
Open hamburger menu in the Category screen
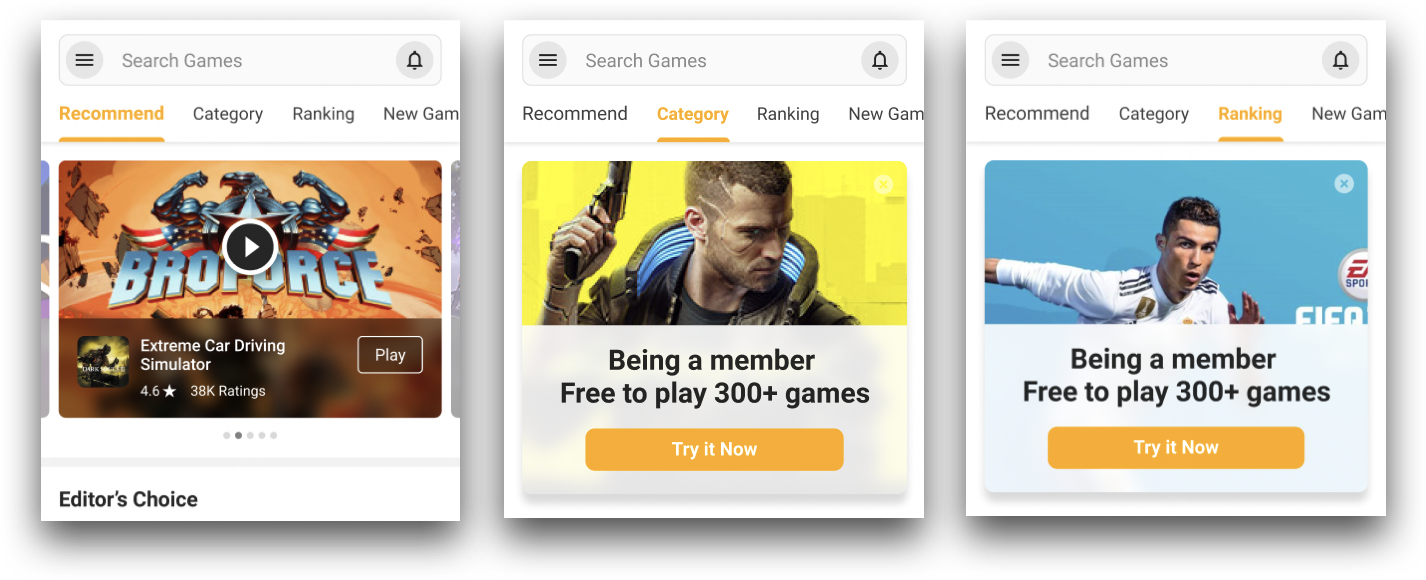pos(548,60)
